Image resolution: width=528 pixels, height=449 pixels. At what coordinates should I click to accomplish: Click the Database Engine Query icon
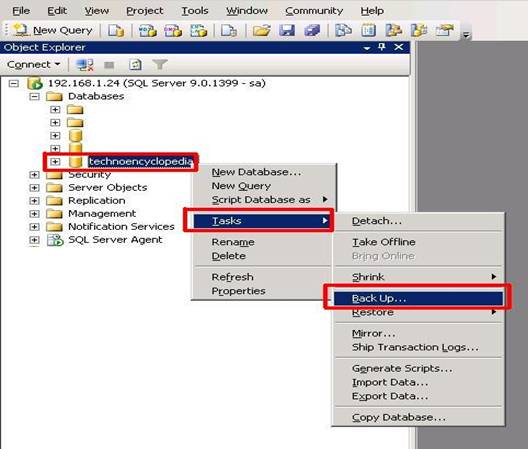pyautogui.click(x=116, y=31)
